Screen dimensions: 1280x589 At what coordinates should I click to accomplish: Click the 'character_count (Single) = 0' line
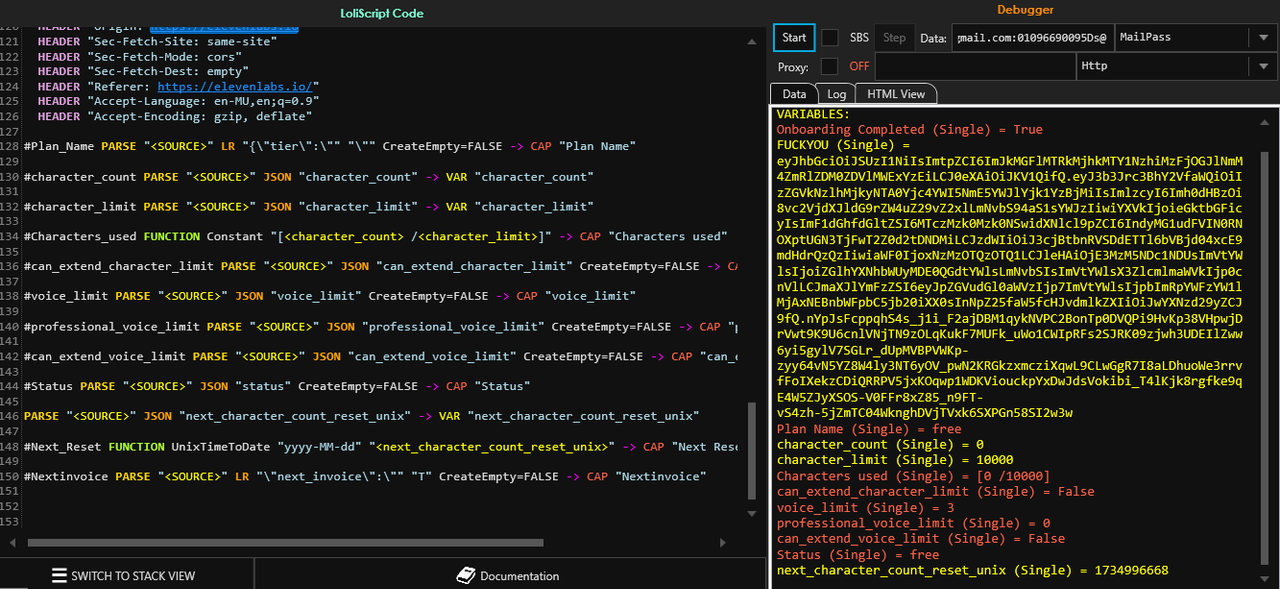pyautogui.click(x=880, y=444)
